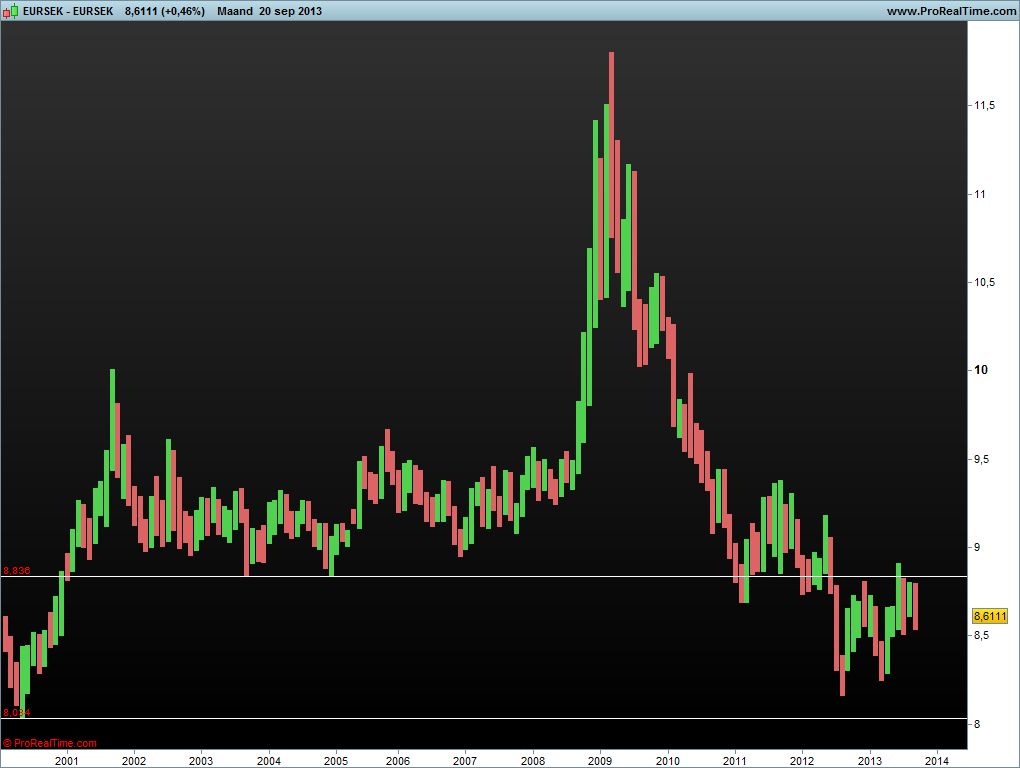Click the 8 price scale label

tap(977, 724)
